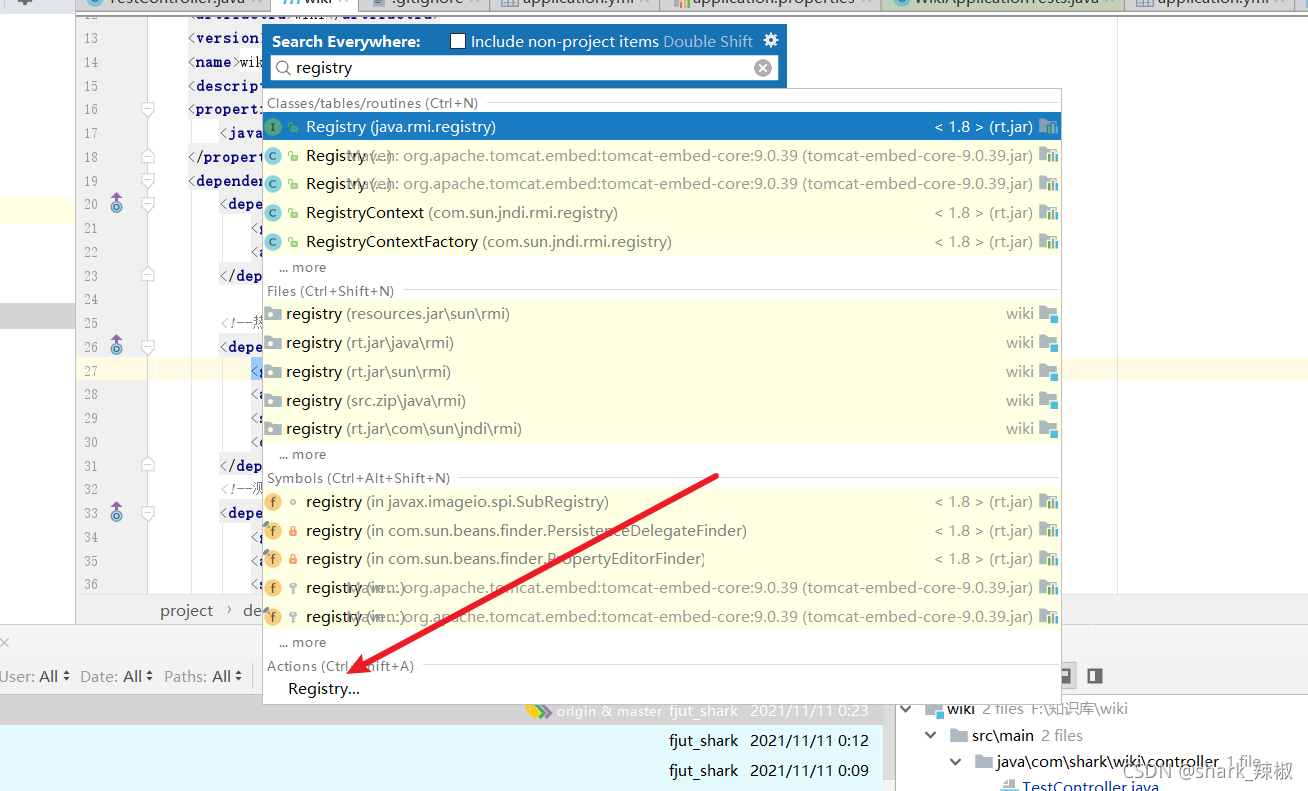1308x791 pixels.
Task: Select wiki 2 files root node
Action: tap(1024, 709)
